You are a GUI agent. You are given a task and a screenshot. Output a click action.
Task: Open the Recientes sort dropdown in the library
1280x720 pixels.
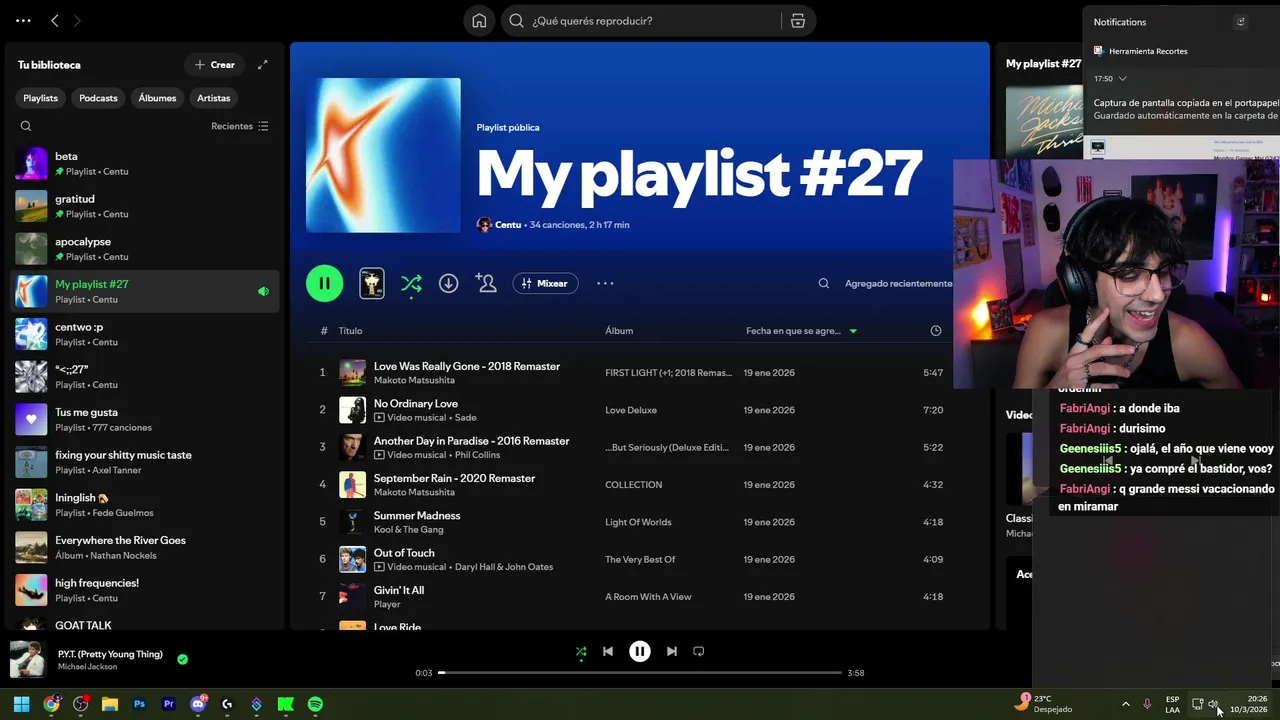(240, 126)
